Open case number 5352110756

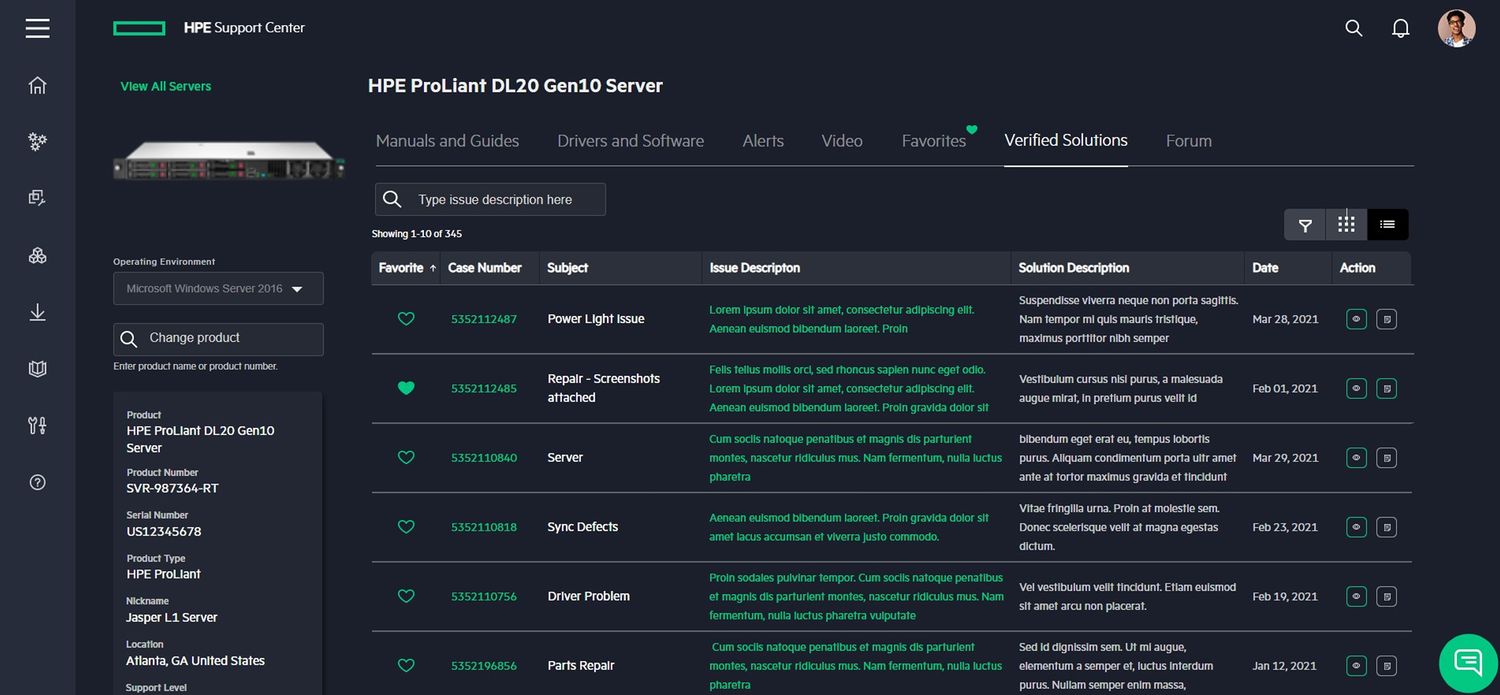pyautogui.click(x=484, y=597)
